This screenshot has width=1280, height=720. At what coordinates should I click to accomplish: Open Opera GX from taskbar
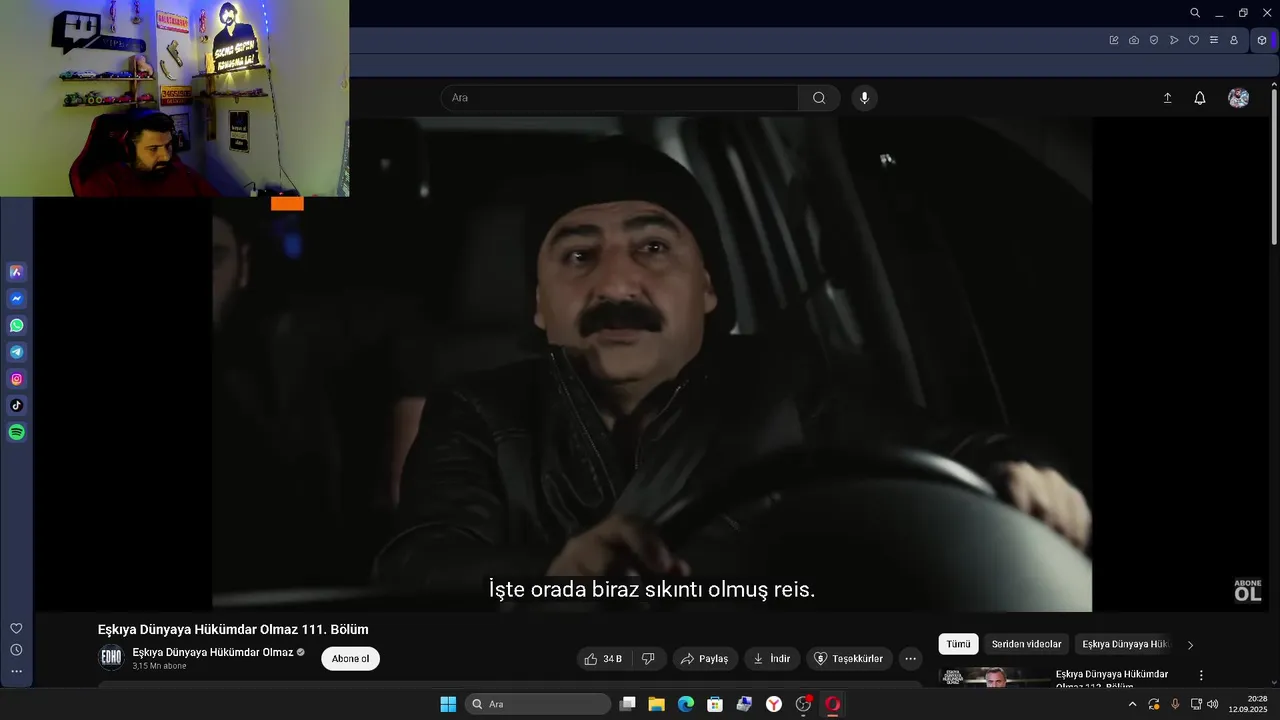(x=832, y=704)
